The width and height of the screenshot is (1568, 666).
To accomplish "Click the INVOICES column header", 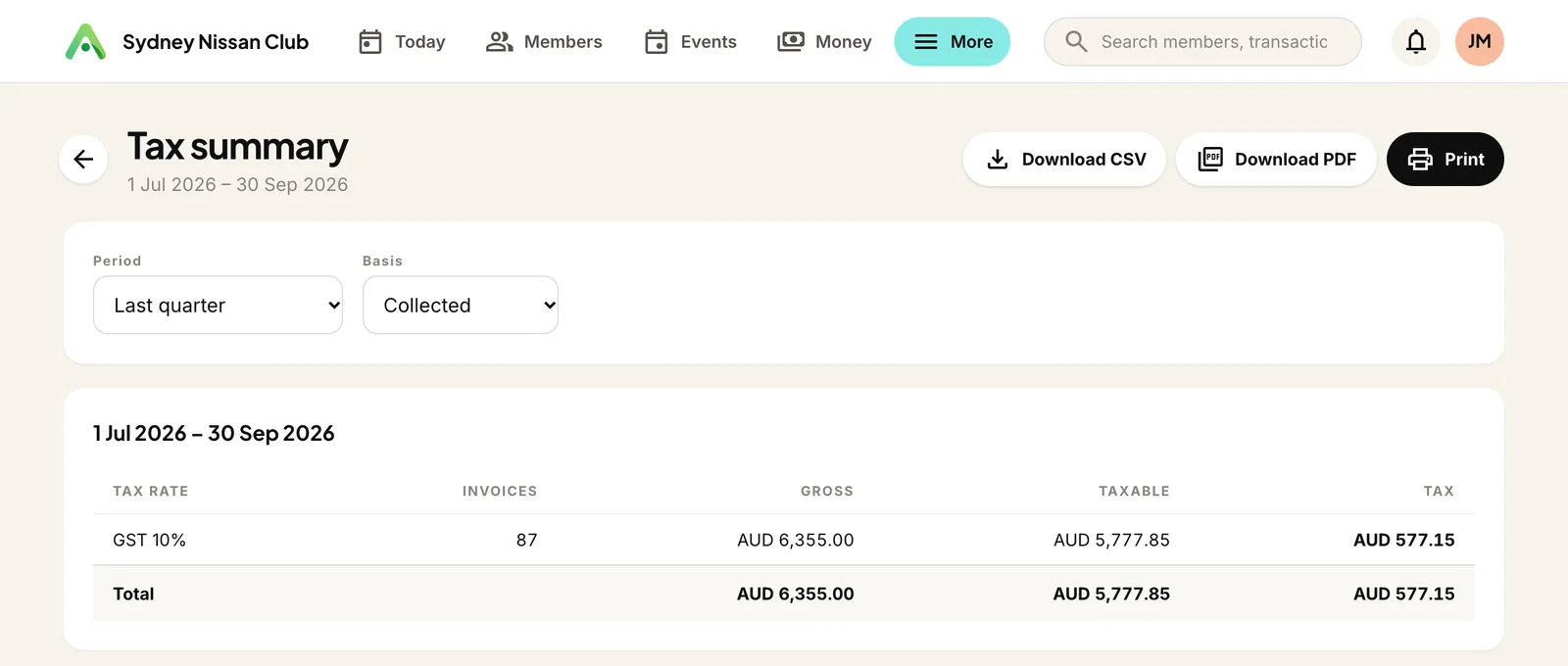I will (x=500, y=491).
